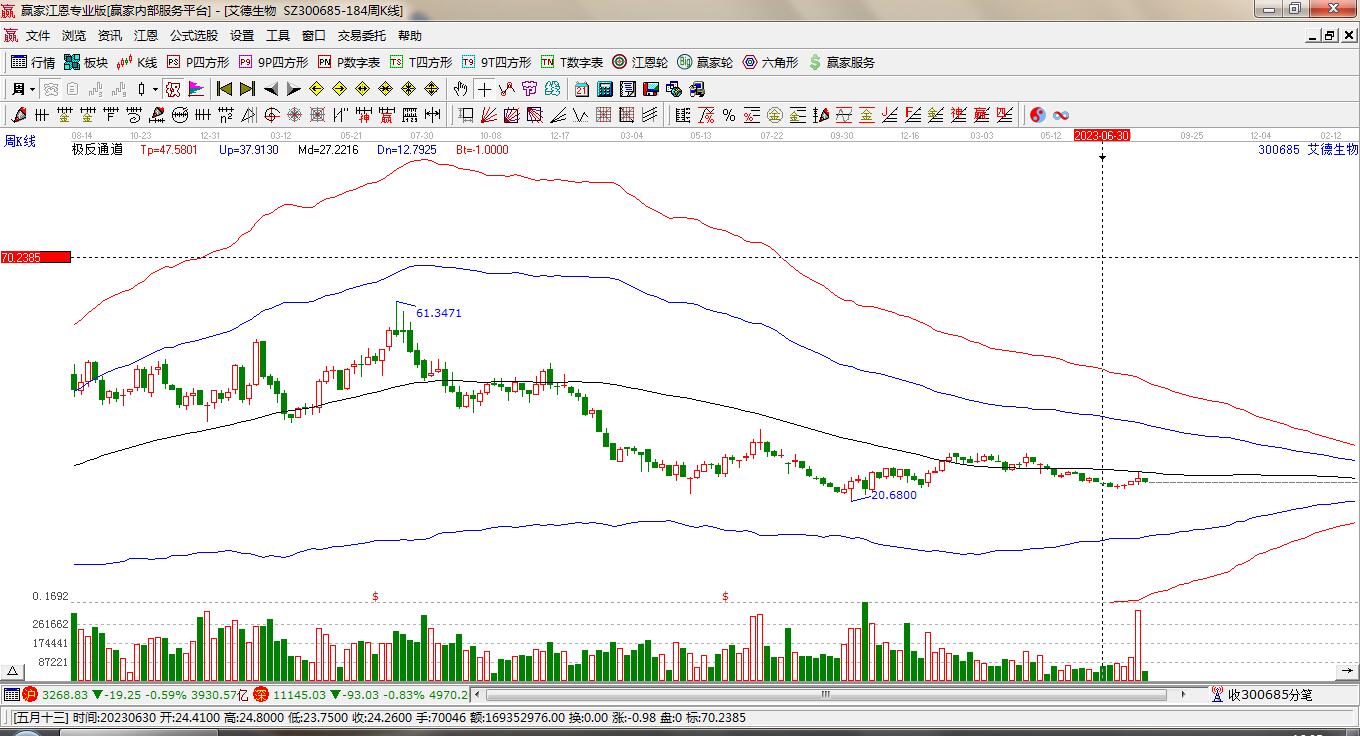Open the 公式选股 menu
This screenshot has height=736, width=1360.
(193, 35)
